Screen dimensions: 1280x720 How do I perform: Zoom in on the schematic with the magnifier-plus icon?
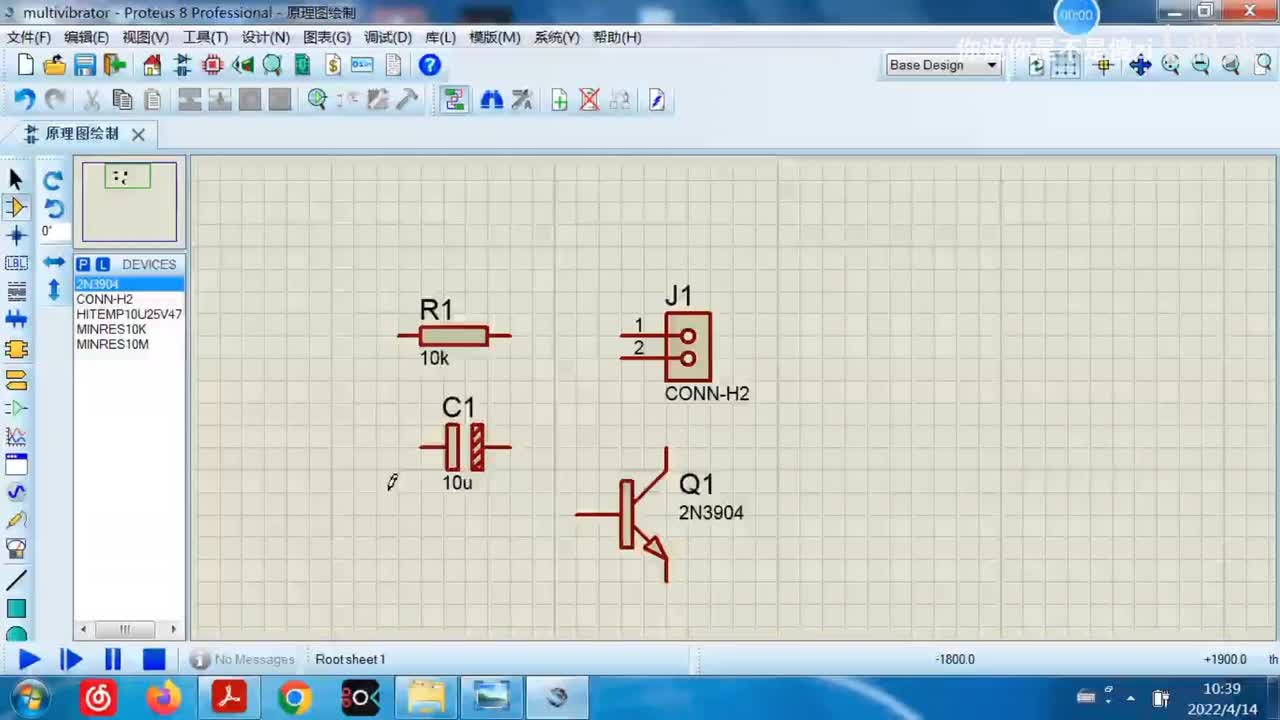point(1170,65)
